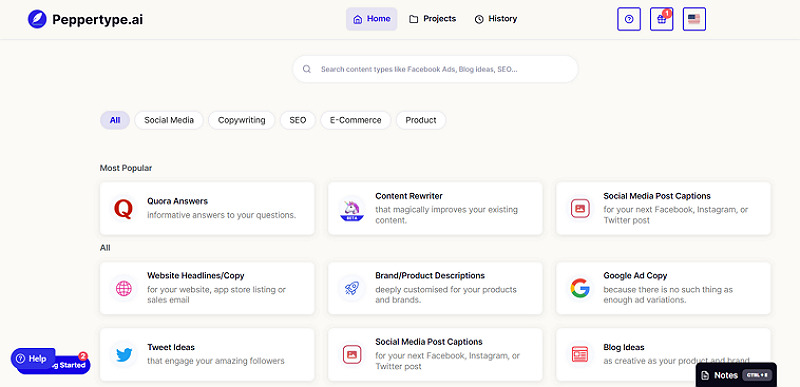Filter by Copywriting category
Screen dimensions: 800x387
pos(241,120)
